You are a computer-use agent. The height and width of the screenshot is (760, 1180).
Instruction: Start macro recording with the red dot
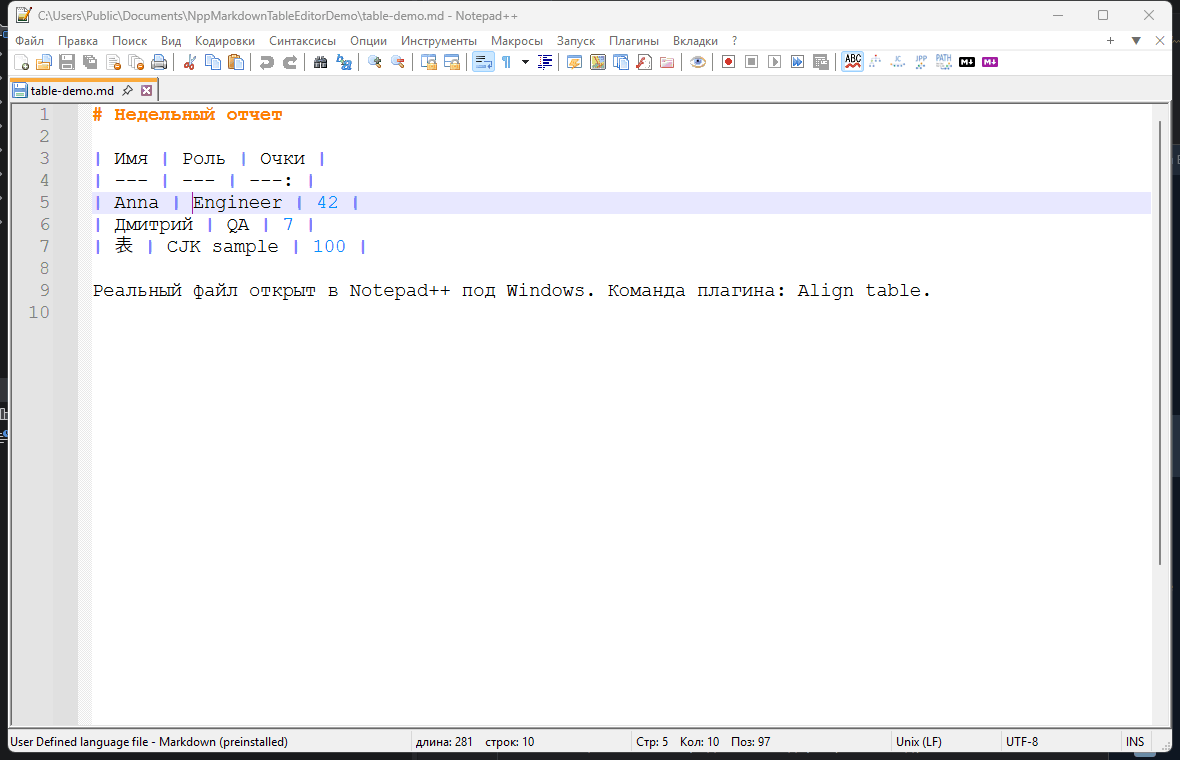point(728,62)
